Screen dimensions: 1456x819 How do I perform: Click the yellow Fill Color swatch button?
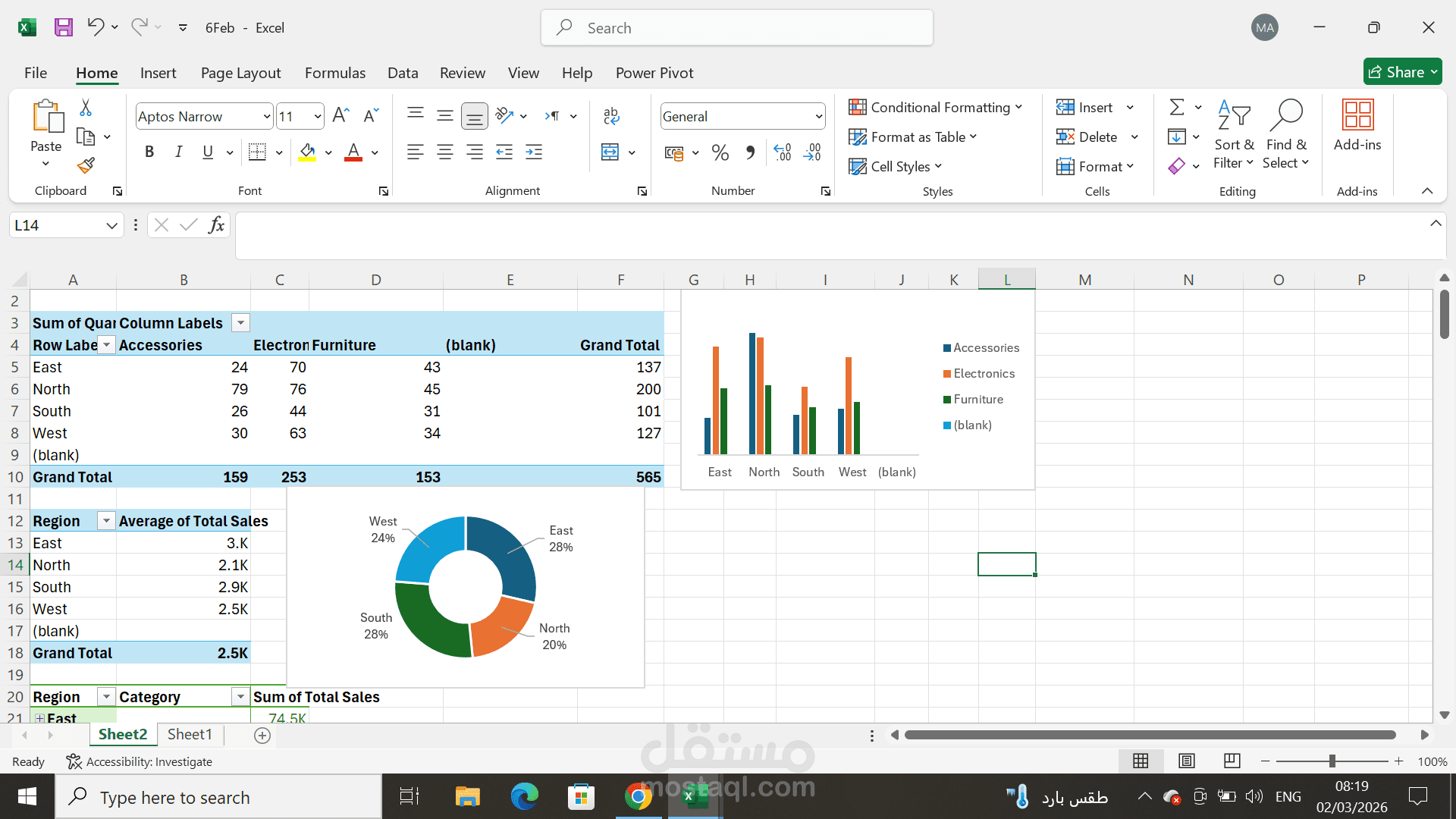tap(307, 152)
